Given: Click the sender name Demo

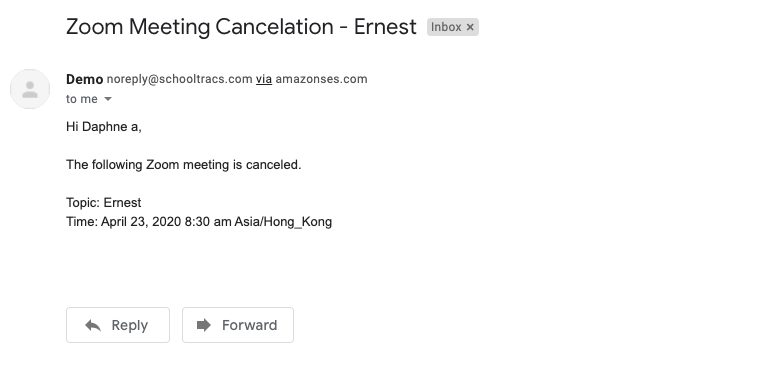Looking at the screenshot, I should click(x=84, y=79).
